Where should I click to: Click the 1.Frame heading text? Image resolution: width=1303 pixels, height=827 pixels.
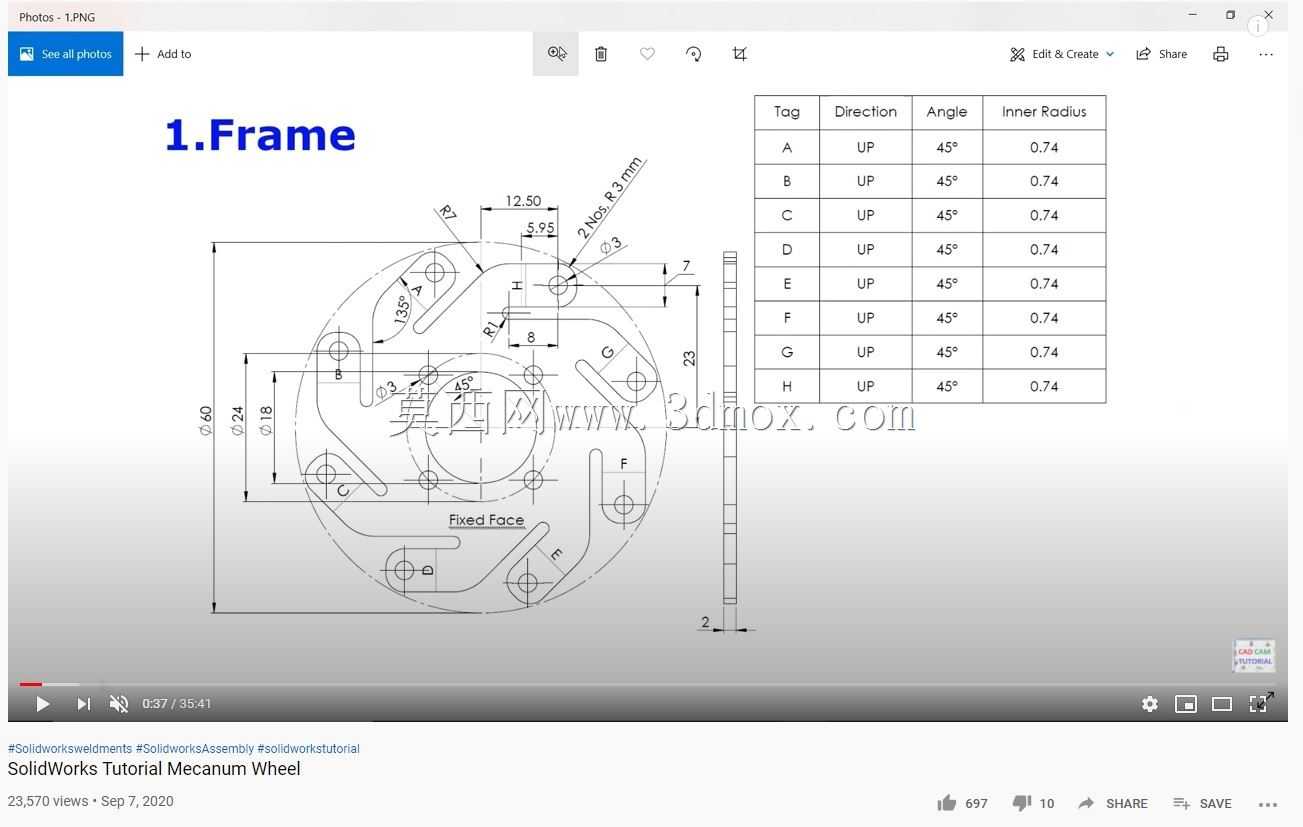[260, 135]
